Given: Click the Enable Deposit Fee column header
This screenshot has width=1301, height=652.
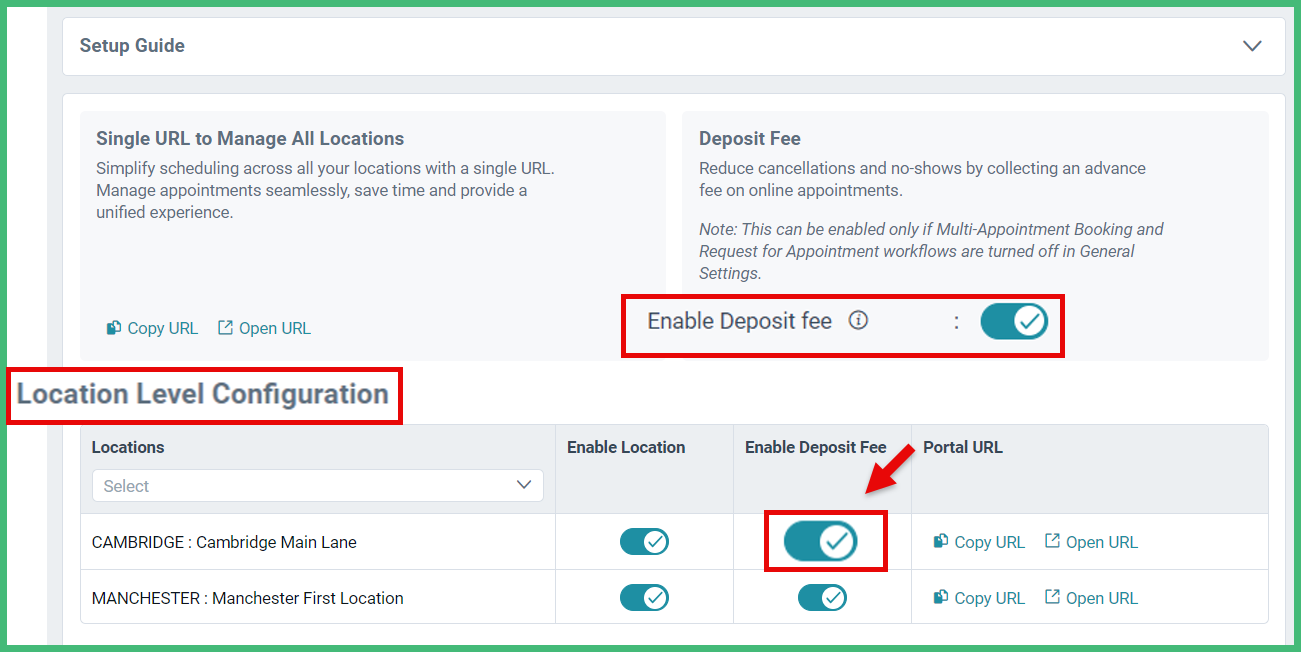Looking at the screenshot, I should (x=815, y=448).
